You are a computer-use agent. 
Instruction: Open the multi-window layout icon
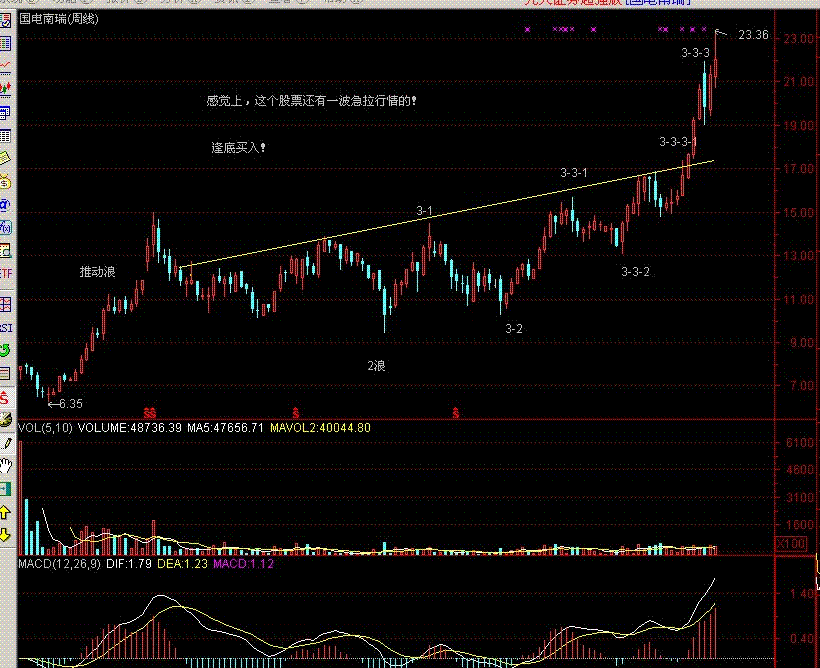(5, 113)
